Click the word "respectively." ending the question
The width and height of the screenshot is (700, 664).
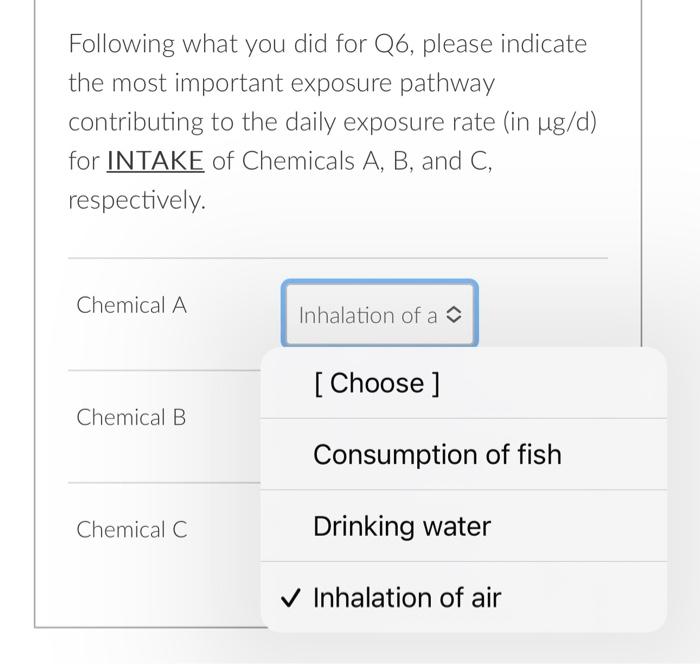[x=137, y=200]
